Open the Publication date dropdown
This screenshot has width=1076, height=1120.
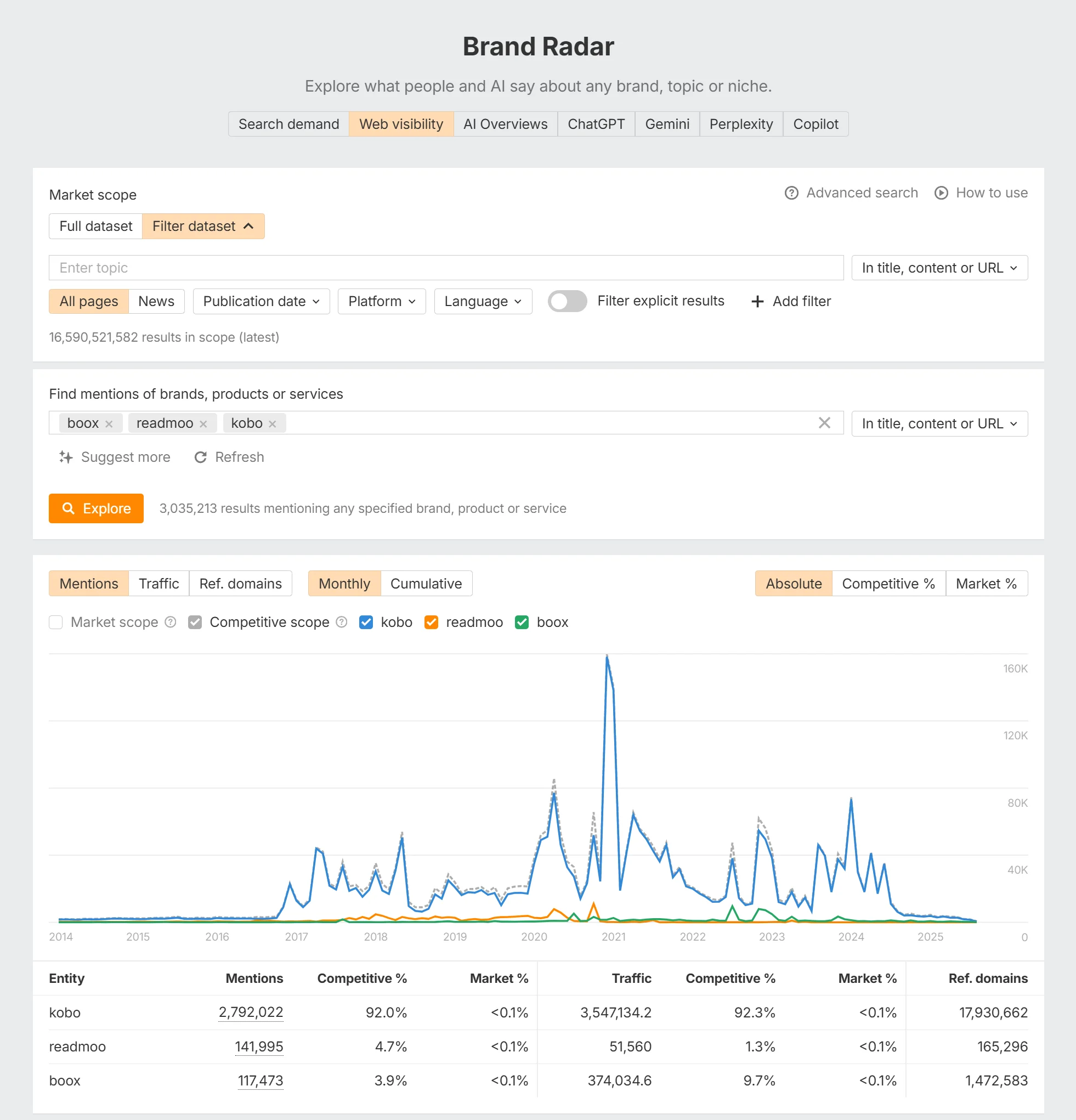coord(261,301)
